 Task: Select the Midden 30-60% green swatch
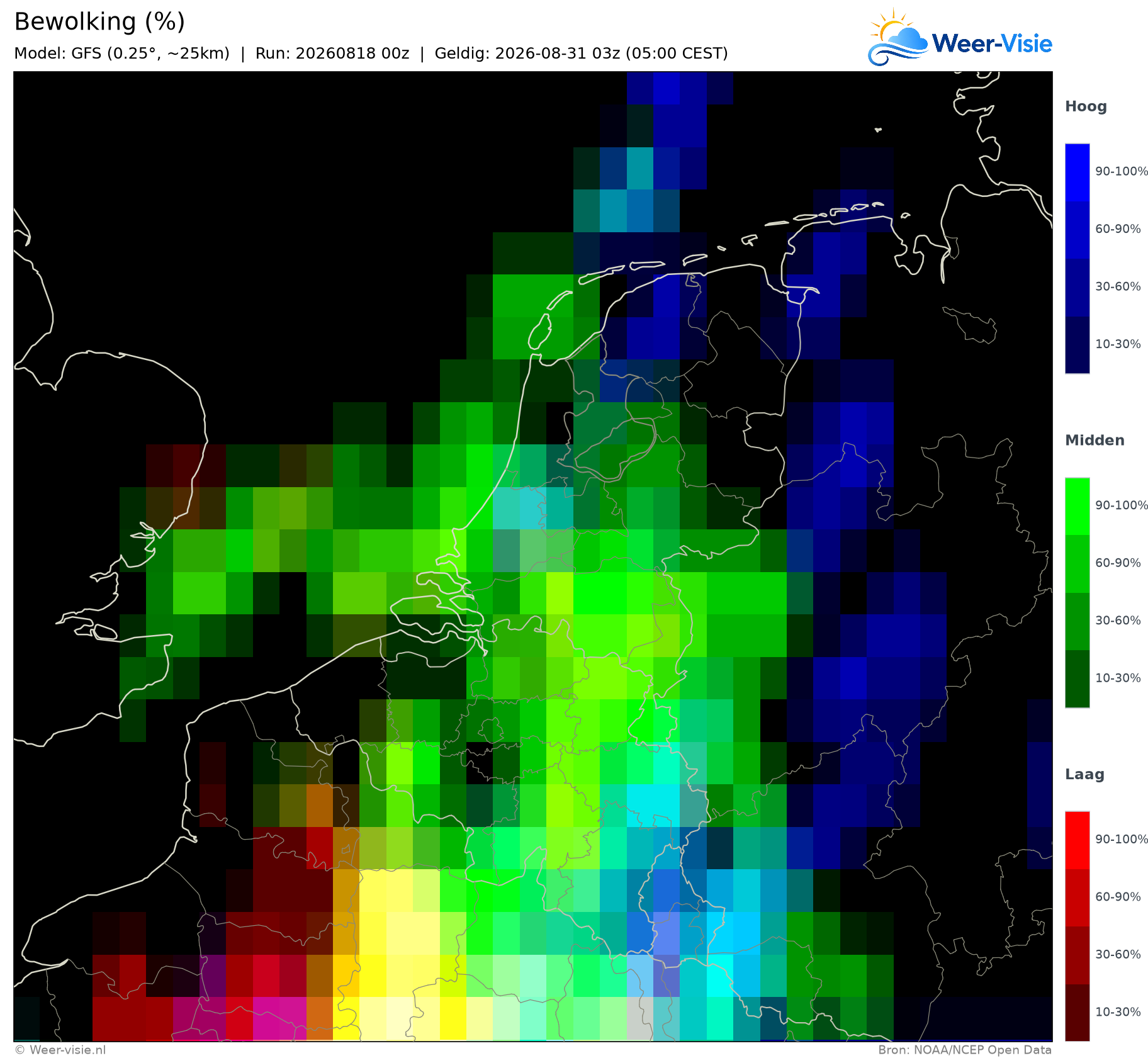(x=1077, y=621)
